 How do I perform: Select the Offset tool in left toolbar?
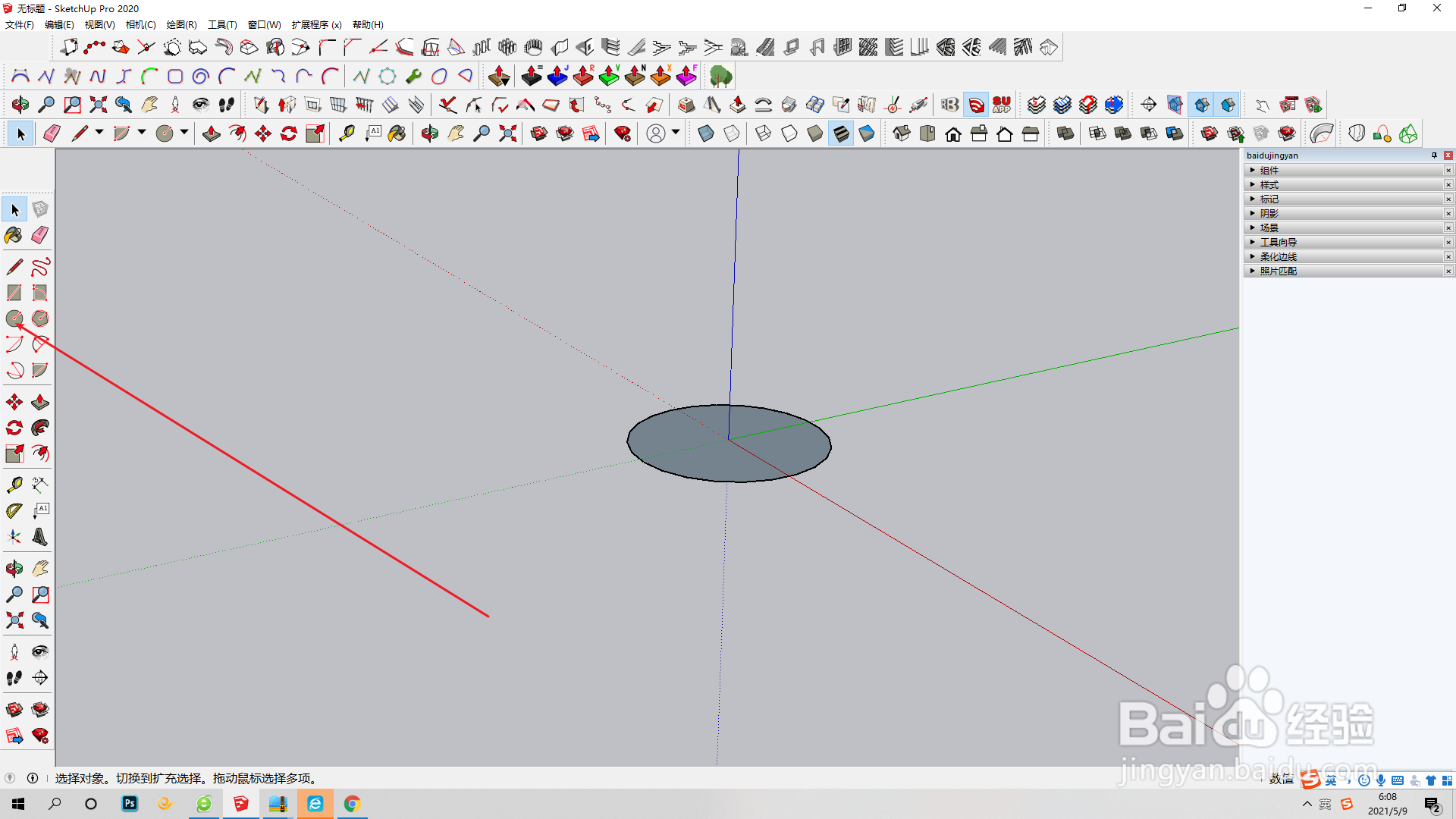tap(40, 453)
